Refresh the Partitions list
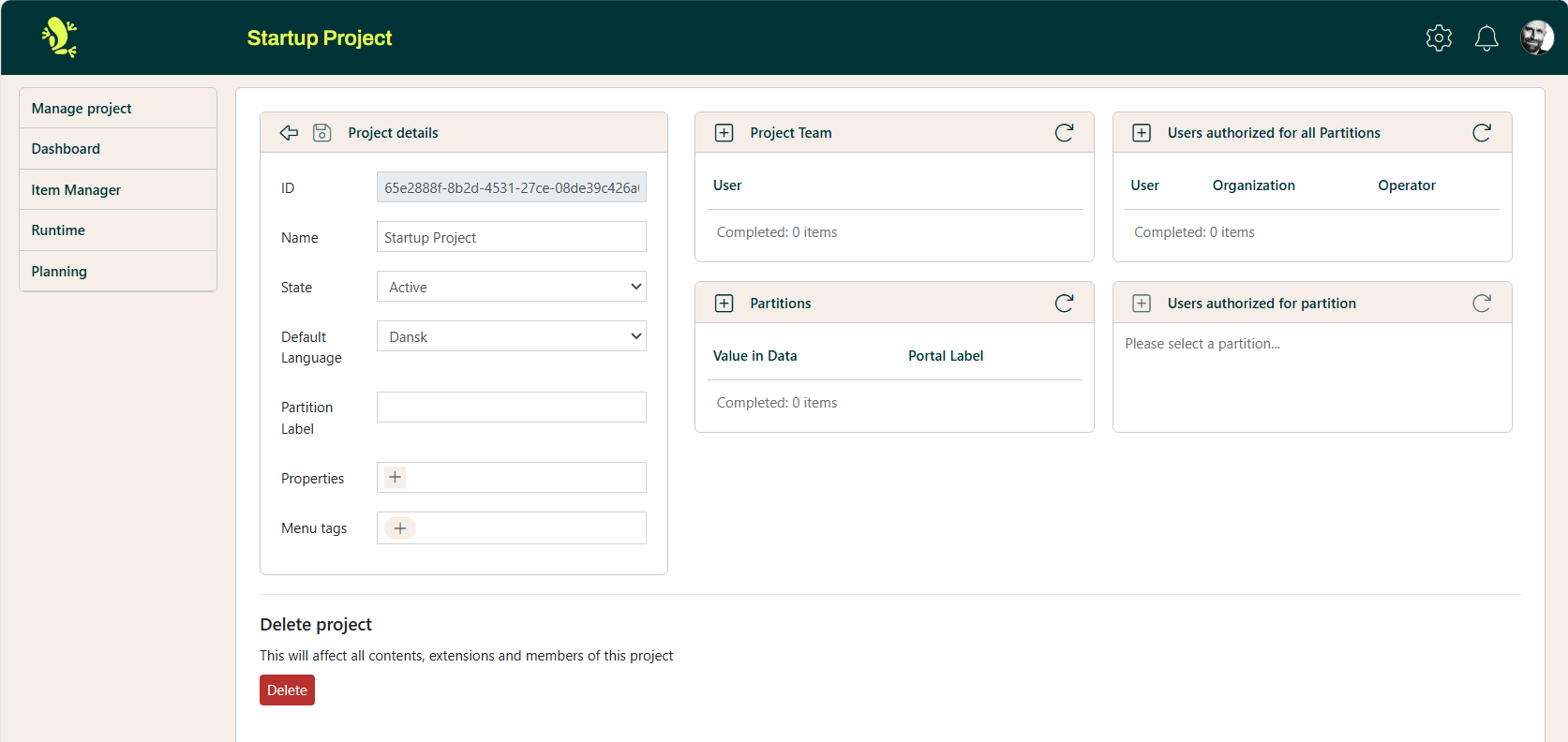1568x742 pixels. click(1064, 304)
